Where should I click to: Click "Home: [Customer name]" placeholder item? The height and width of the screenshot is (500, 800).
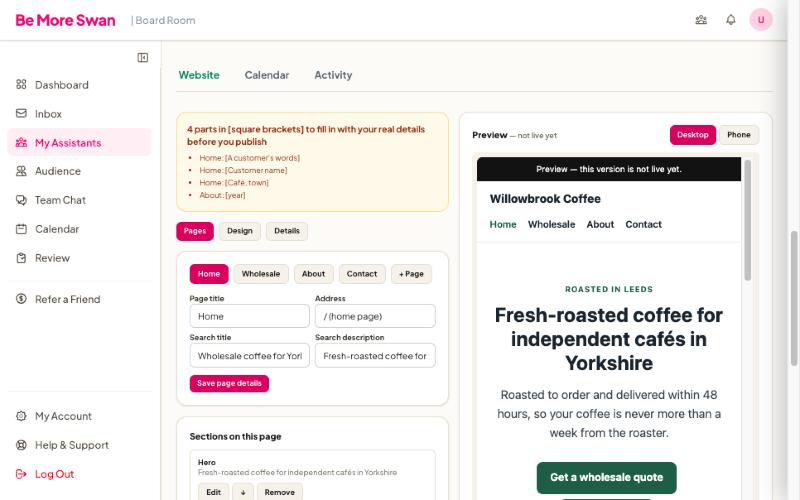[x=243, y=170]
